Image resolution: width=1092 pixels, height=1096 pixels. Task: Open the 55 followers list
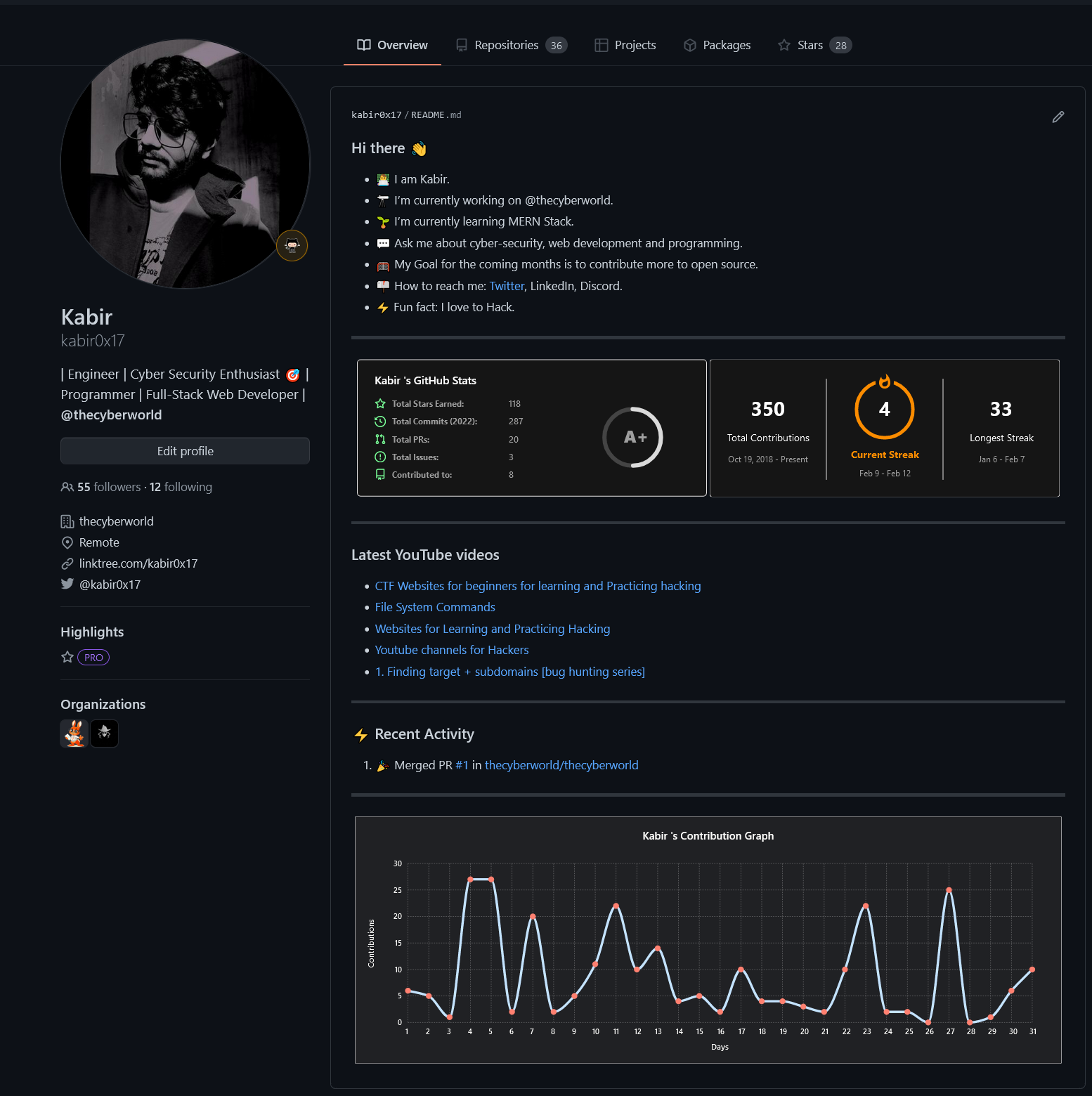tap(109, 487)
